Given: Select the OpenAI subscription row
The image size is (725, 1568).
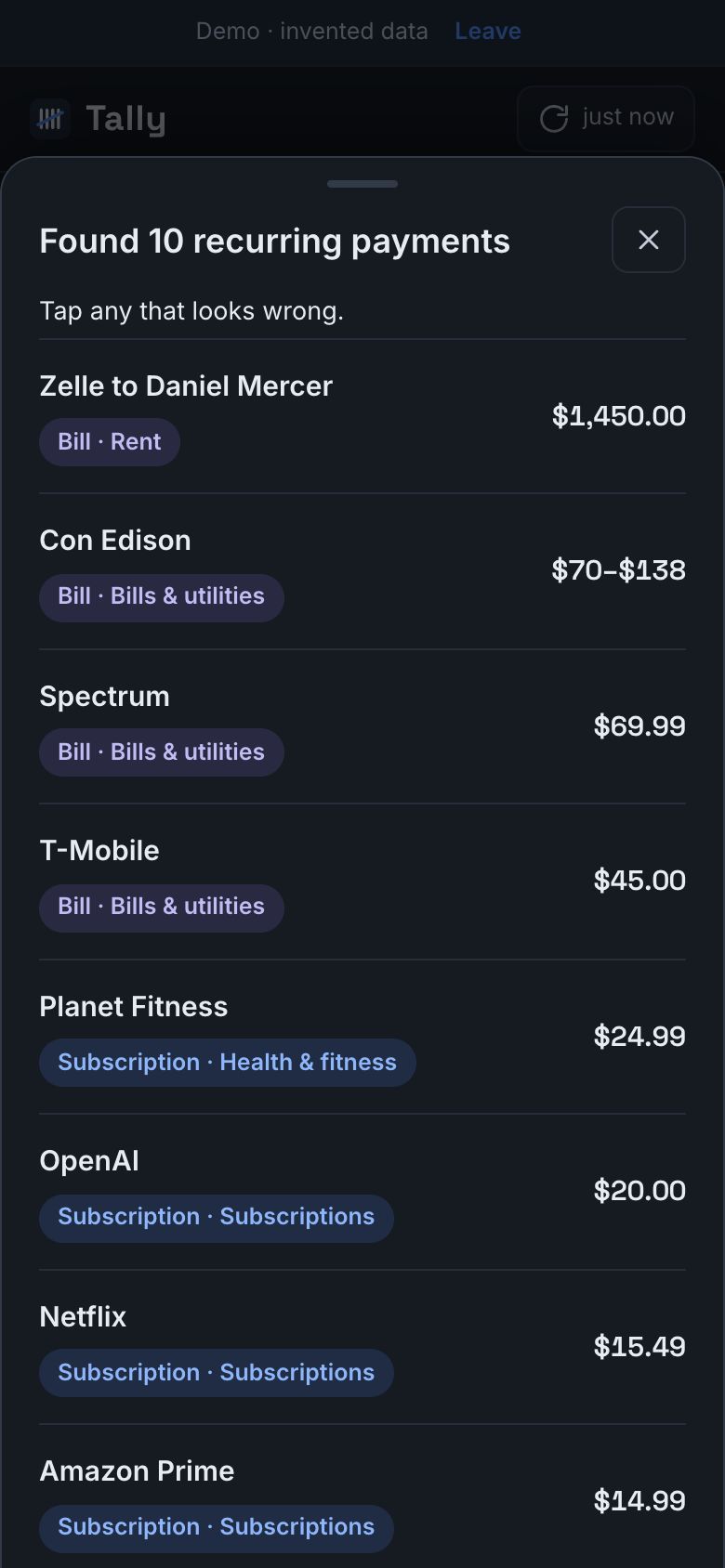Looking at the screenshot, I should [x=362, y=1192].
